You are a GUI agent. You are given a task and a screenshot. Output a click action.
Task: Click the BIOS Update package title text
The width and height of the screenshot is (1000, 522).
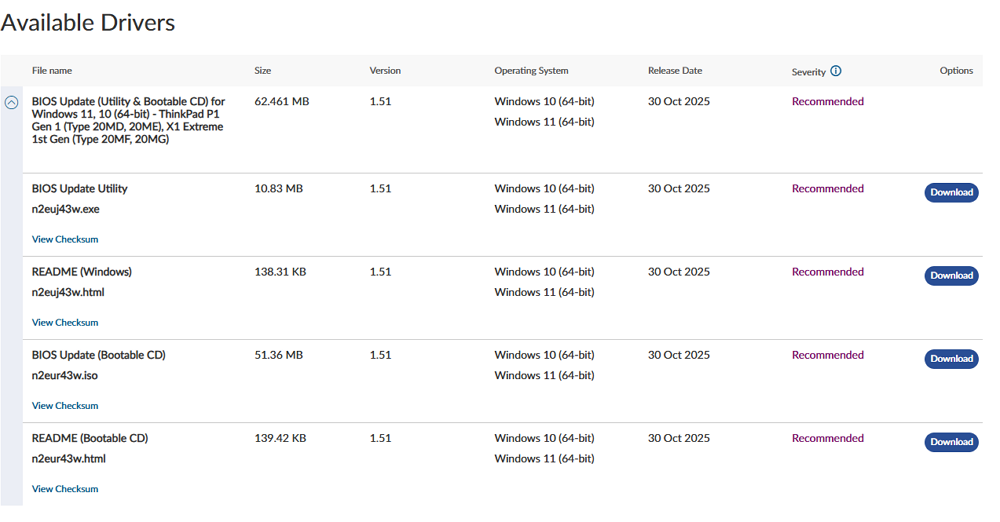tap(128, 120)
